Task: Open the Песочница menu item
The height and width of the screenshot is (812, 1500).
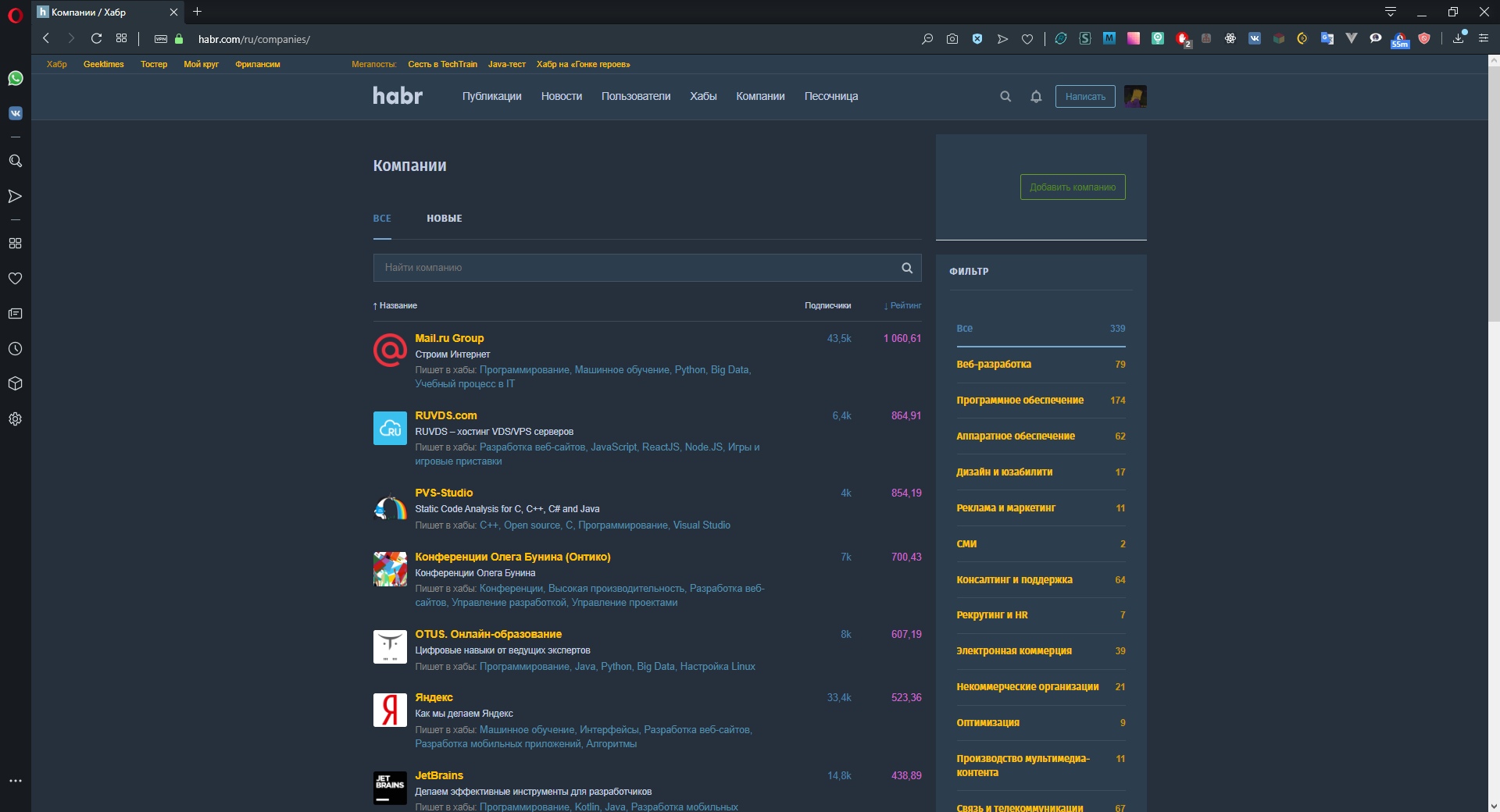Action: 831,96
